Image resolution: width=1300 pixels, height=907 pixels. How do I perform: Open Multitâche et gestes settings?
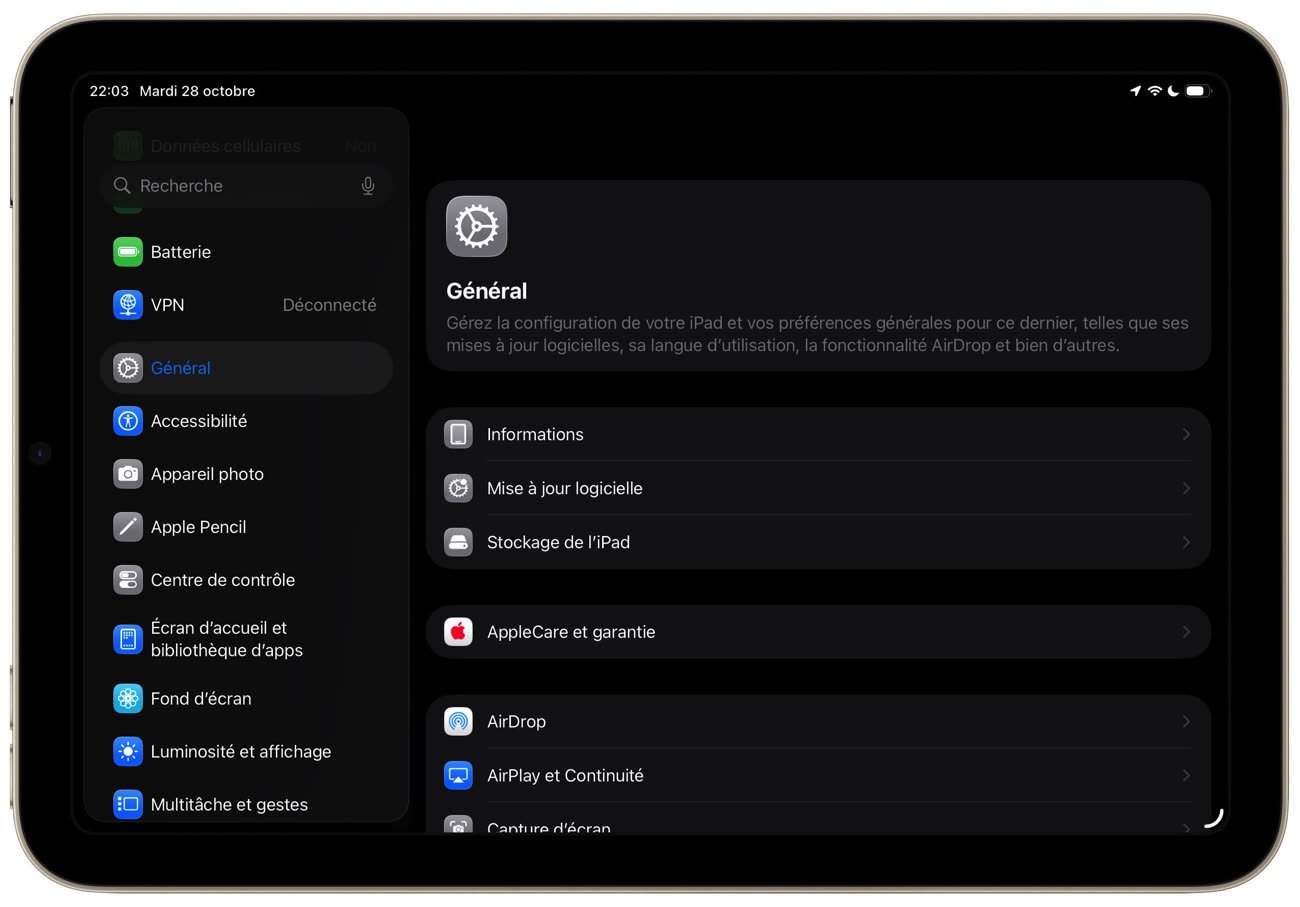(229, 805)
